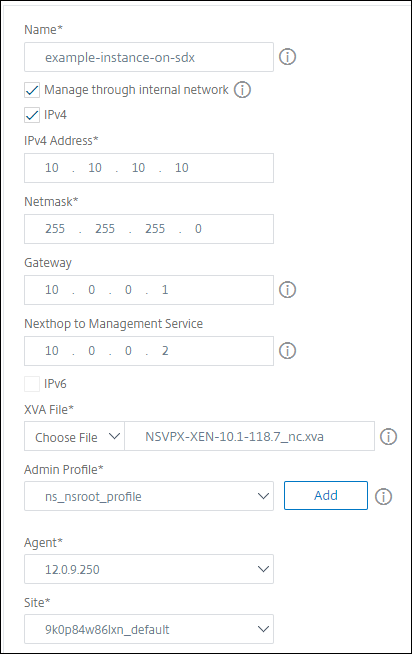
Task: Open the info icon next to Add button
Action: pos(383,496)
